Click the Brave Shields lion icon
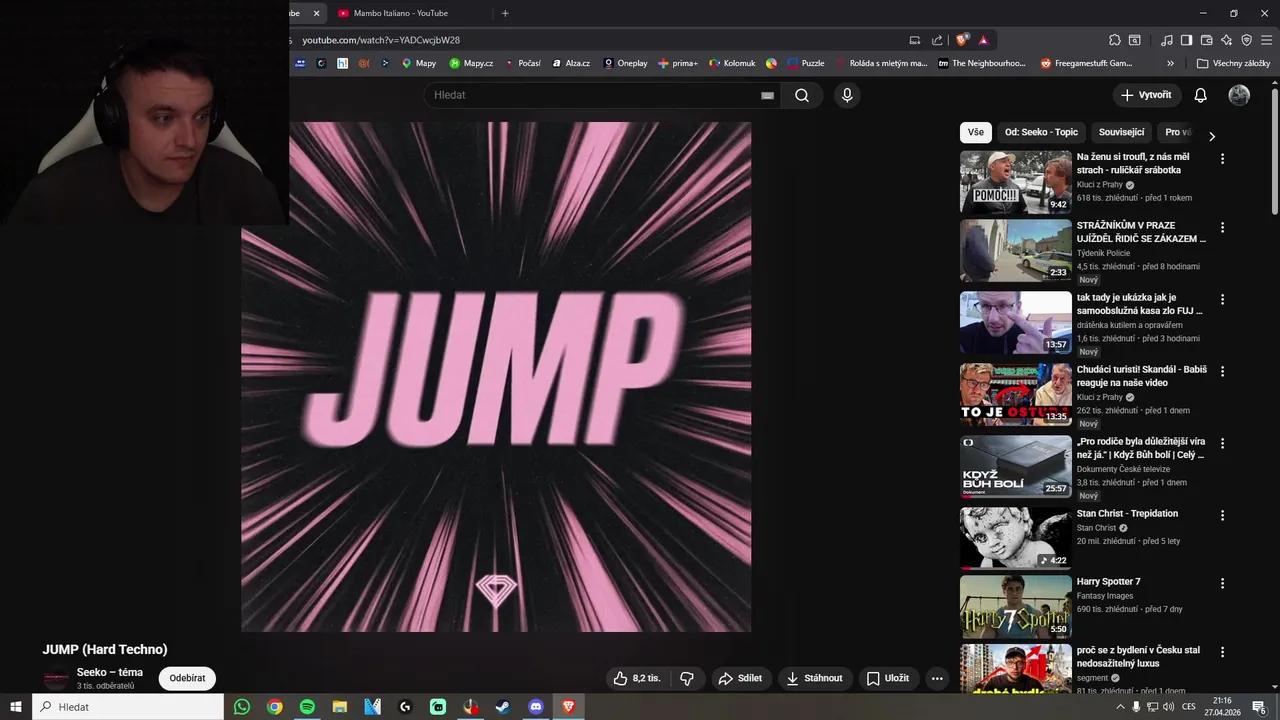 point(962,40)
